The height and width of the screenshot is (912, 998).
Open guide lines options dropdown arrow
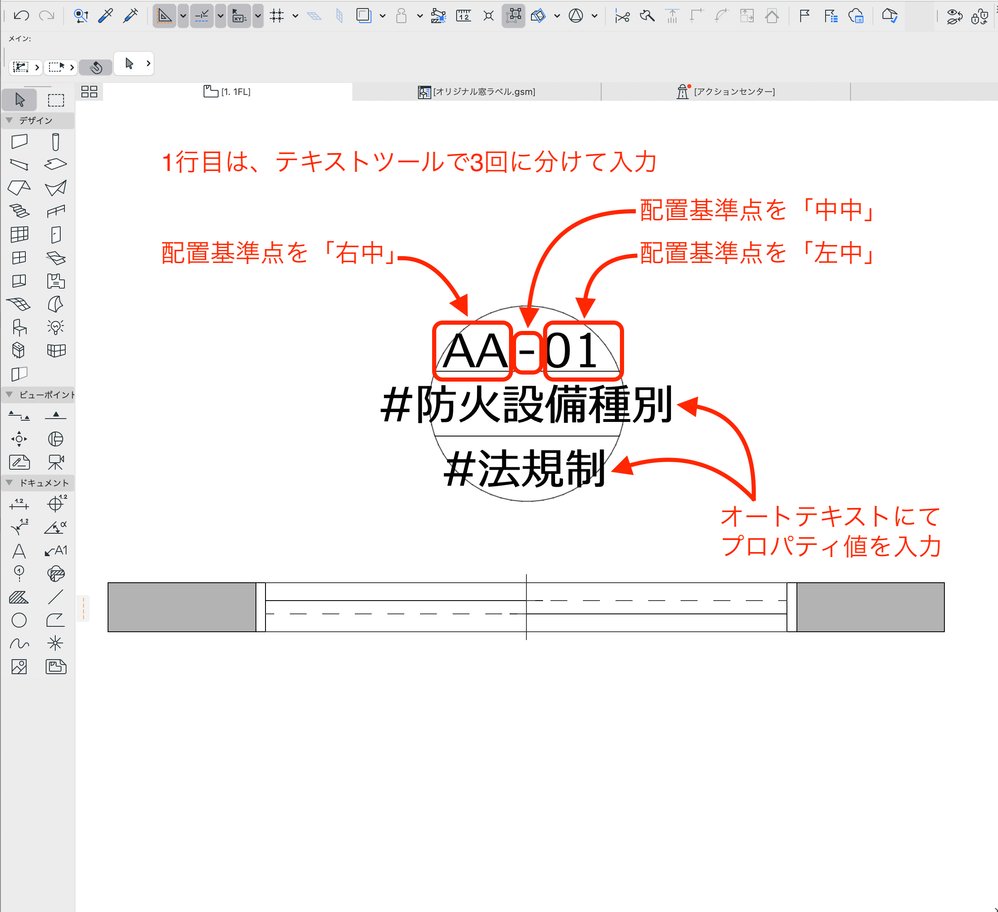[183, 16]
